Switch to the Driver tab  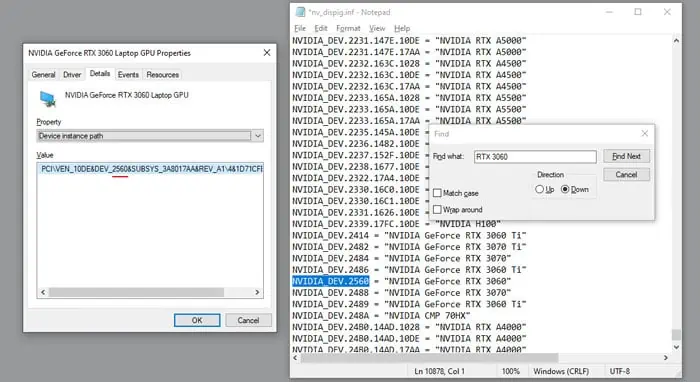[x=72, y=75]
